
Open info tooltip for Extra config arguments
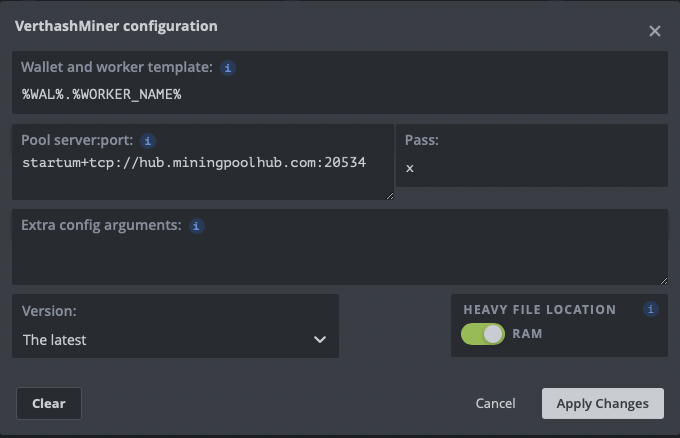pos(196,226)
